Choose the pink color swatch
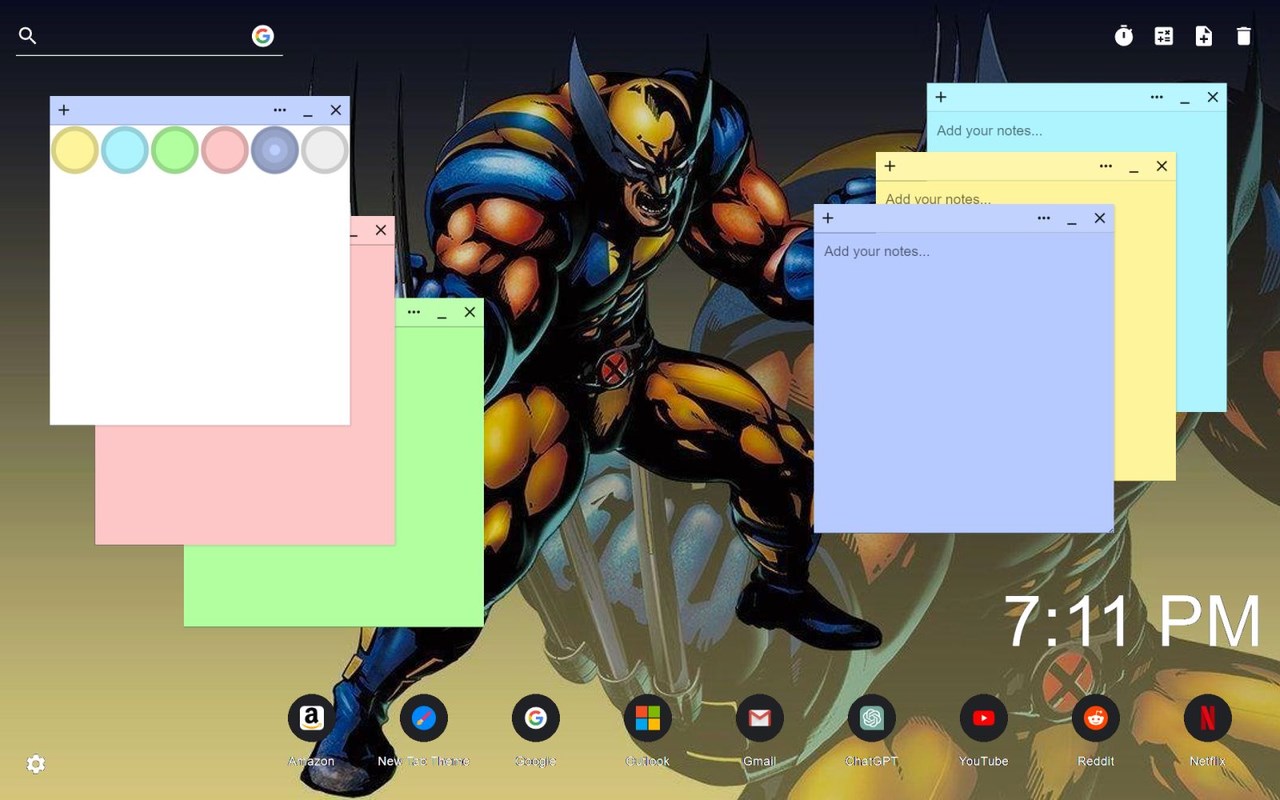 point(225,150)
